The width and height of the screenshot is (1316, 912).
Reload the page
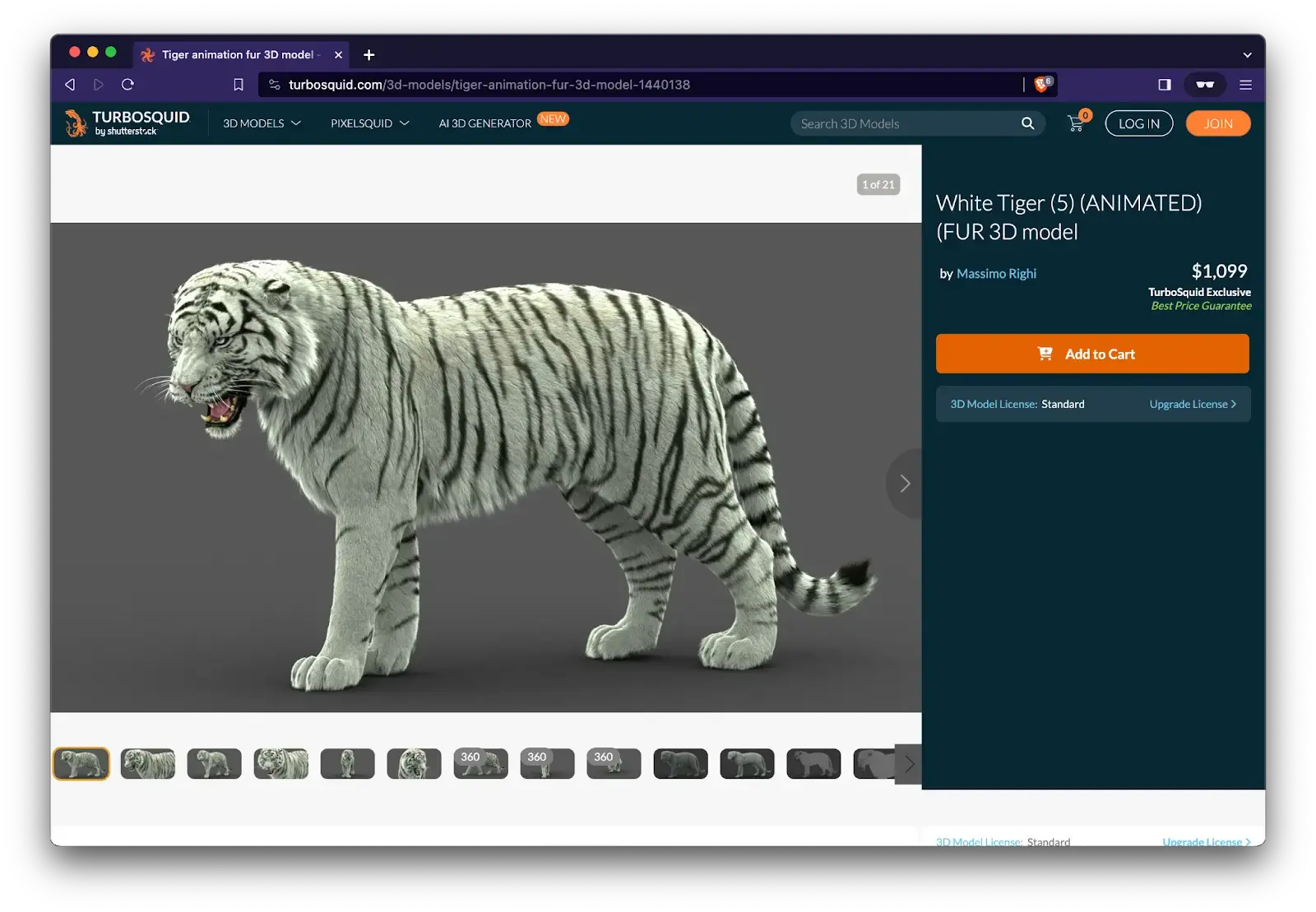pyautogui.click(x=127, y=85)
